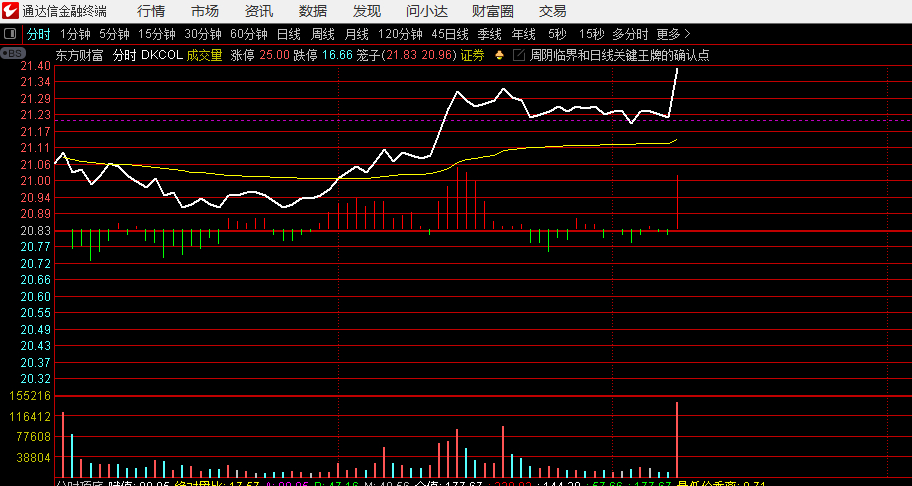This screenshot has height=486, width=912.
Task: Open the 行情 menu
Action: [x=151, y=10]
